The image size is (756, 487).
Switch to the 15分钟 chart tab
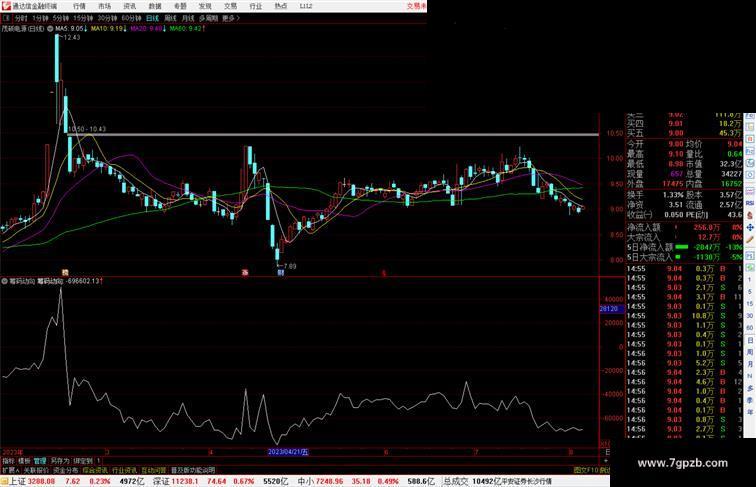pyautogui.click(x=83, y=18)
